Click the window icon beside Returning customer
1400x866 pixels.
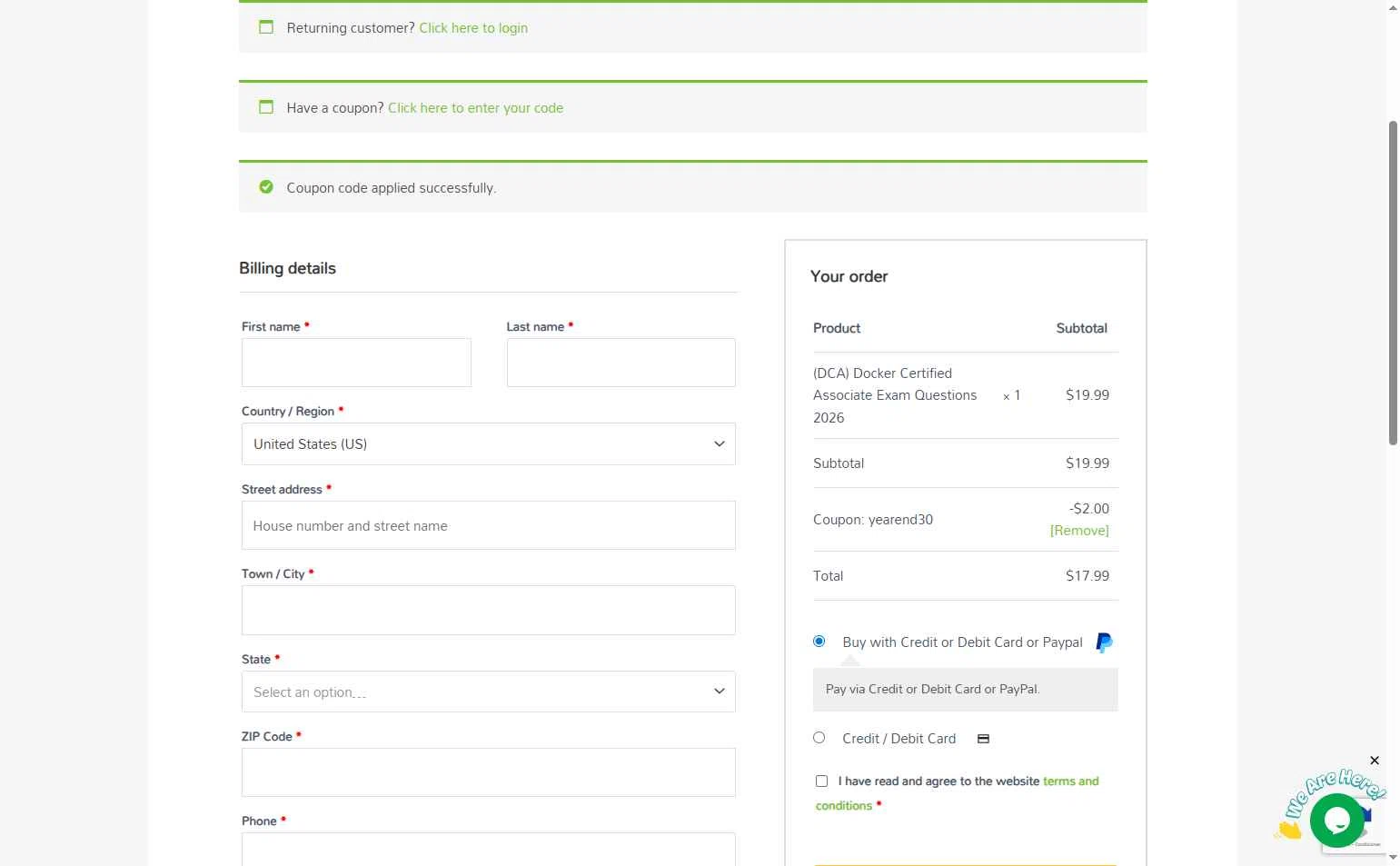click(x=266, y=27)
